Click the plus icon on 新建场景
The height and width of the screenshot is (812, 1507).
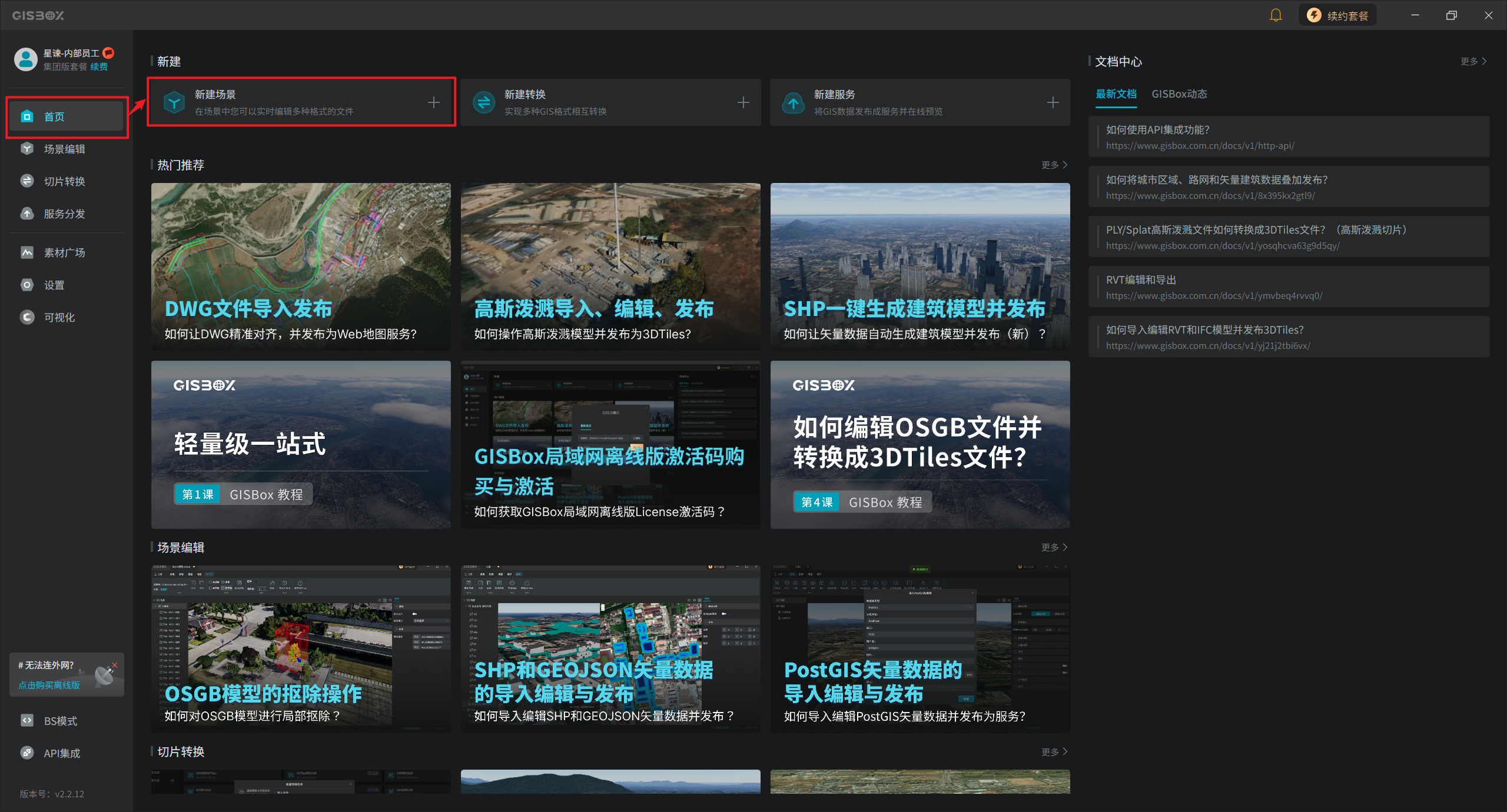click(434, 102)
